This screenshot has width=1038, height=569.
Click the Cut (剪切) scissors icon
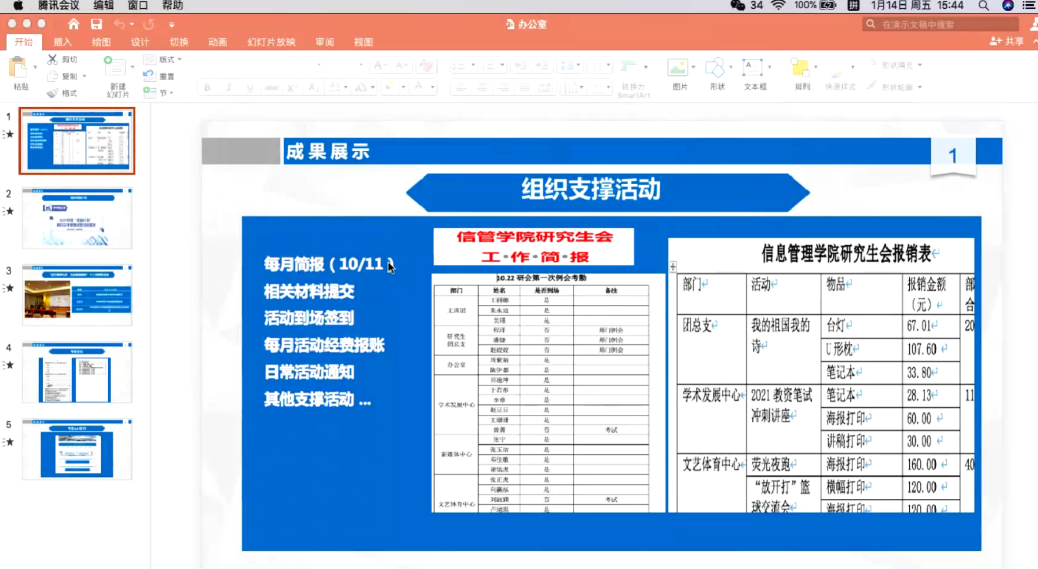[x=52, y=60]
